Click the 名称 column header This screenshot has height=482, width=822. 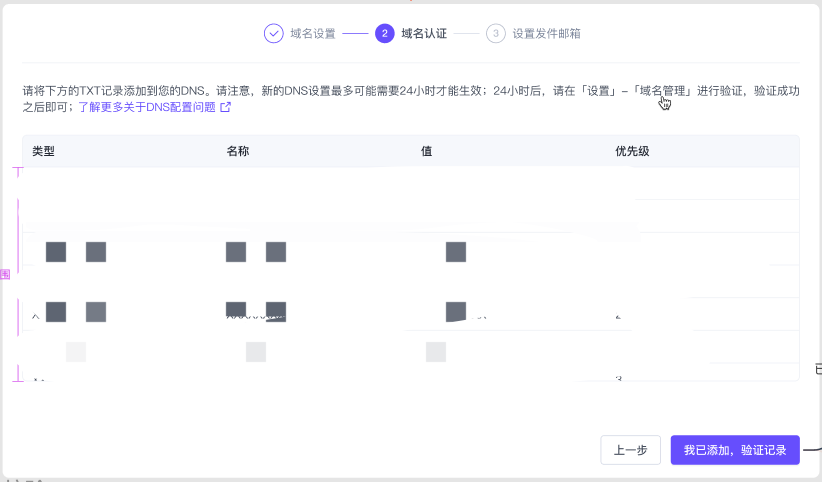(x=238, y=151)
